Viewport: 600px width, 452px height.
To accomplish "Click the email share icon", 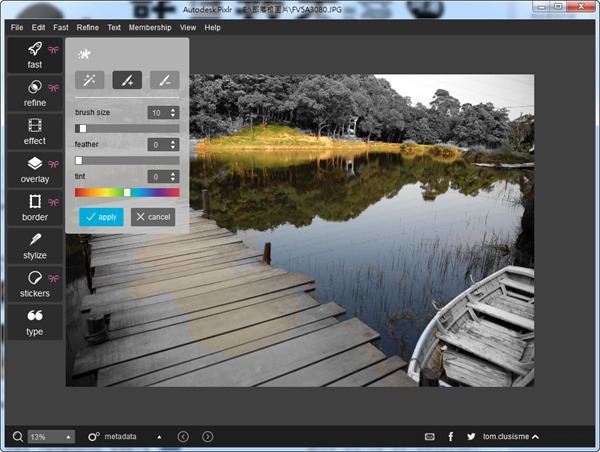I will tap(430, 436).
